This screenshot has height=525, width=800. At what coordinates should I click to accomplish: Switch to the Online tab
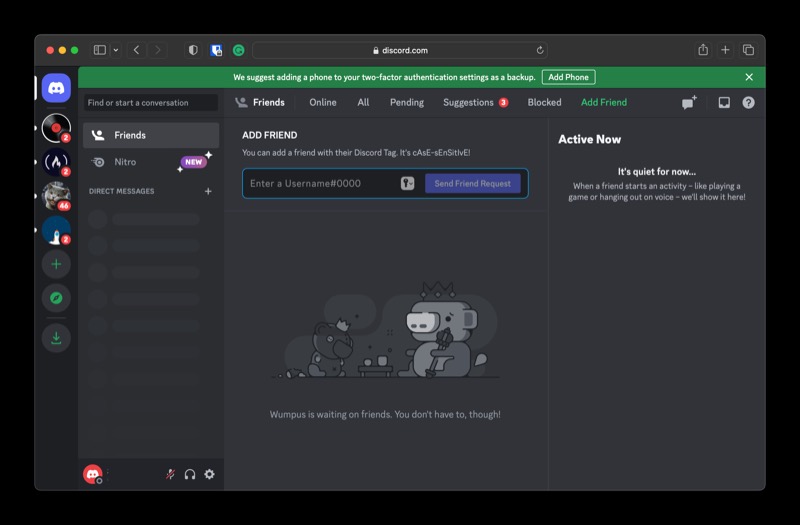(322, 102)
